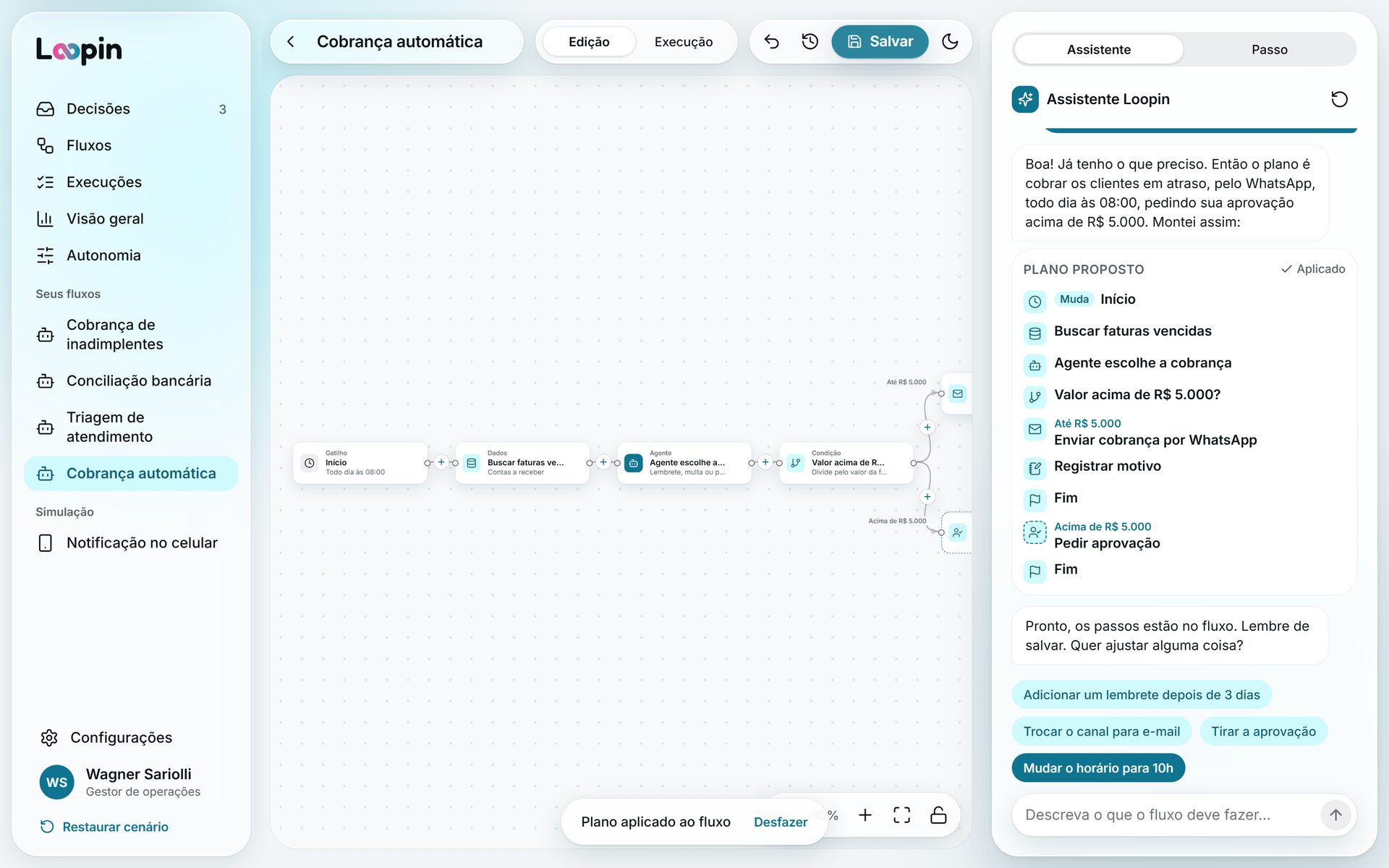Add step on the Acima de R$ 5.000 branch
1389x868 pixels.
[x=927, y=497]
